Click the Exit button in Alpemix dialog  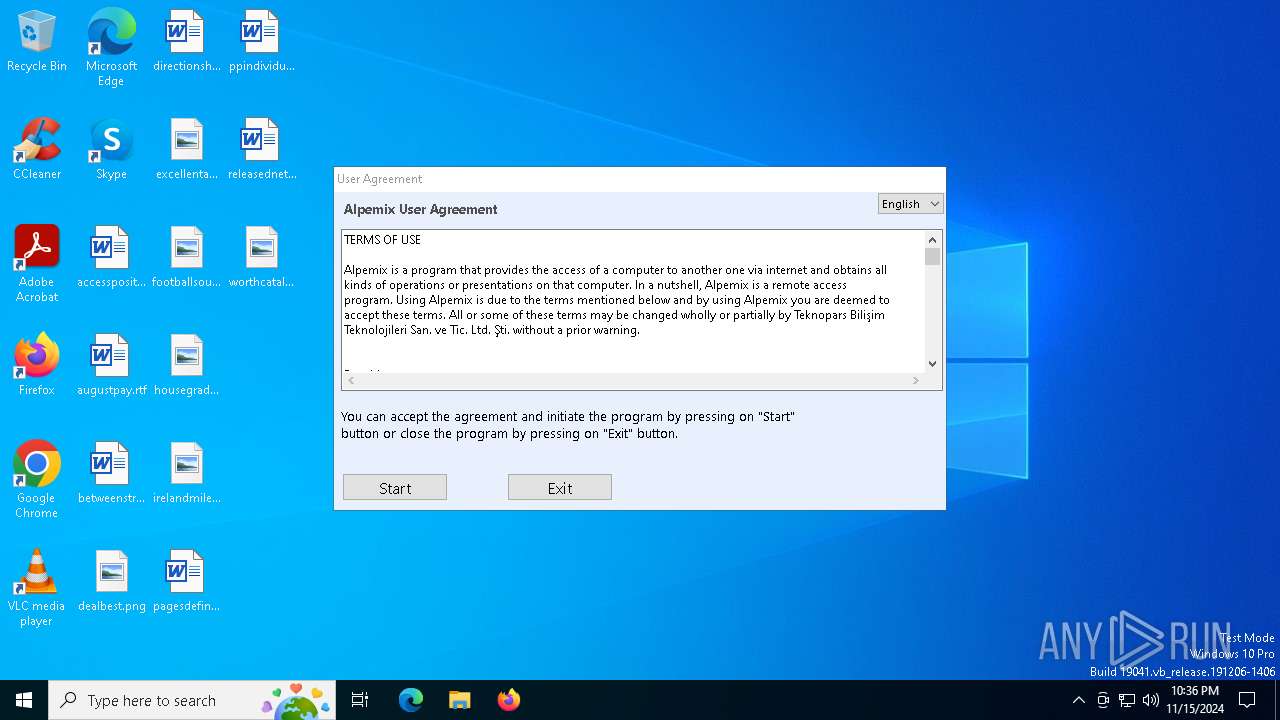[x=560, y=488]
